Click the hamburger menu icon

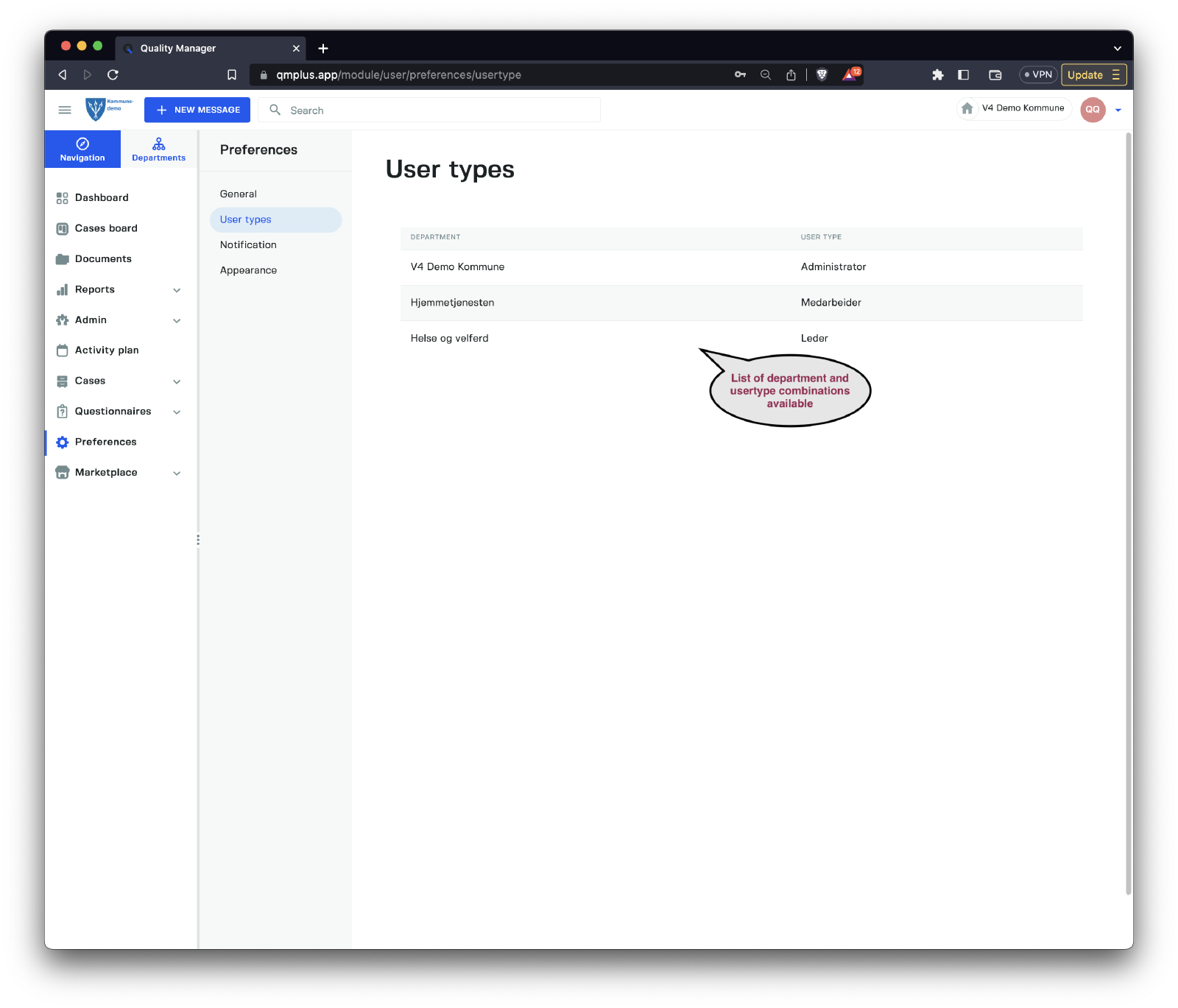coord(65,110)
